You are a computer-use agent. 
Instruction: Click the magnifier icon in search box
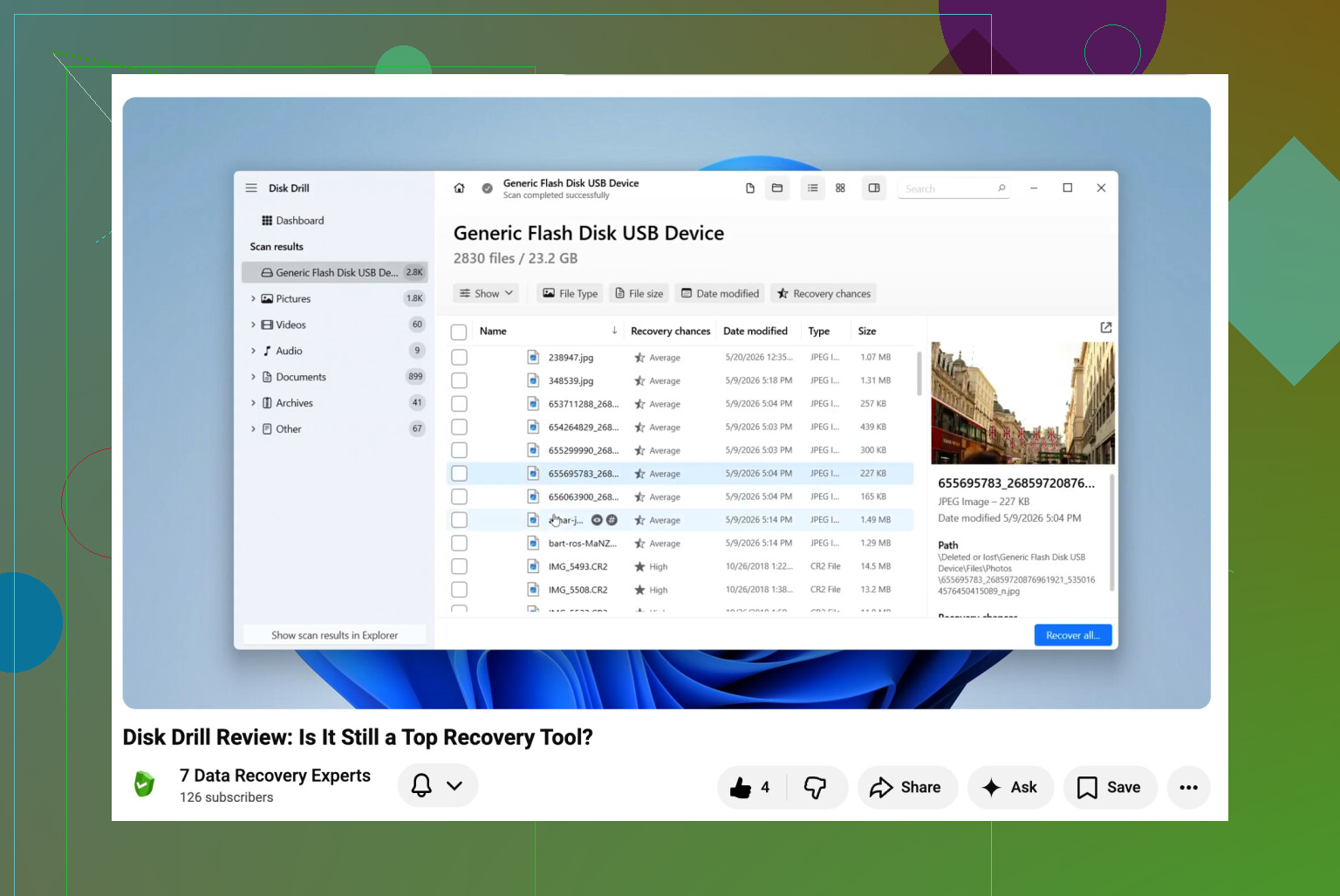[x=1002, y=188]
